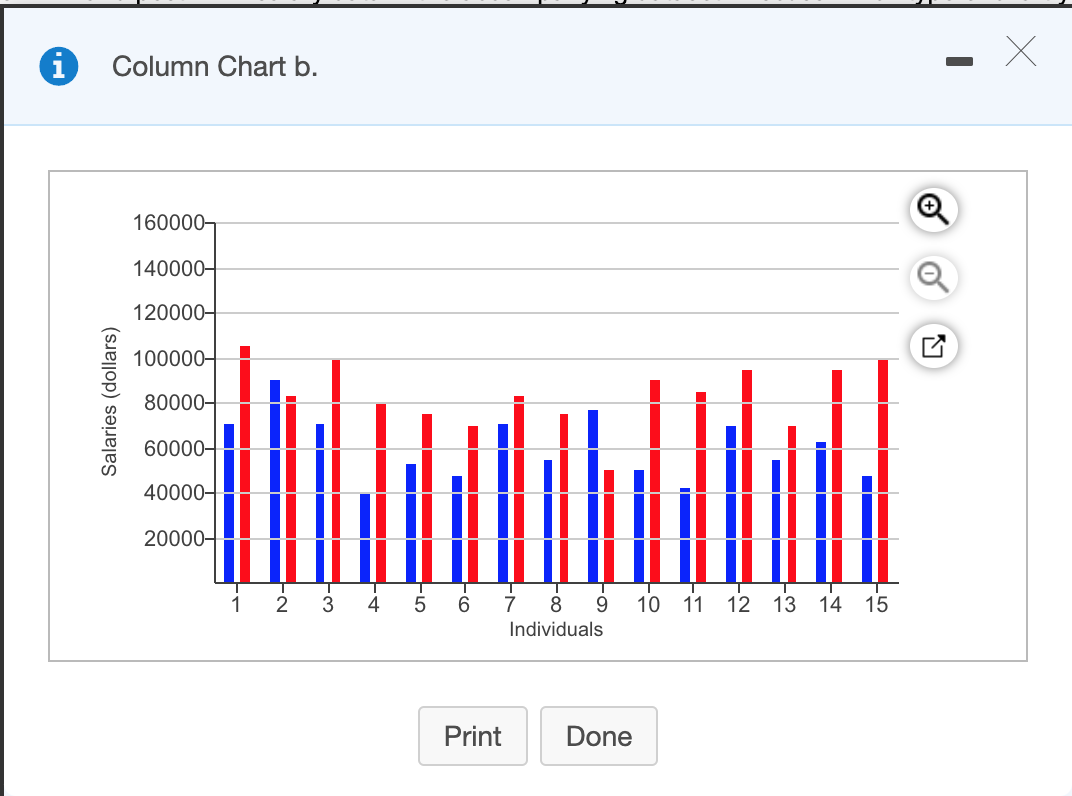Zoom out on the chart
1072x796 pixels.
click(932, 278)
